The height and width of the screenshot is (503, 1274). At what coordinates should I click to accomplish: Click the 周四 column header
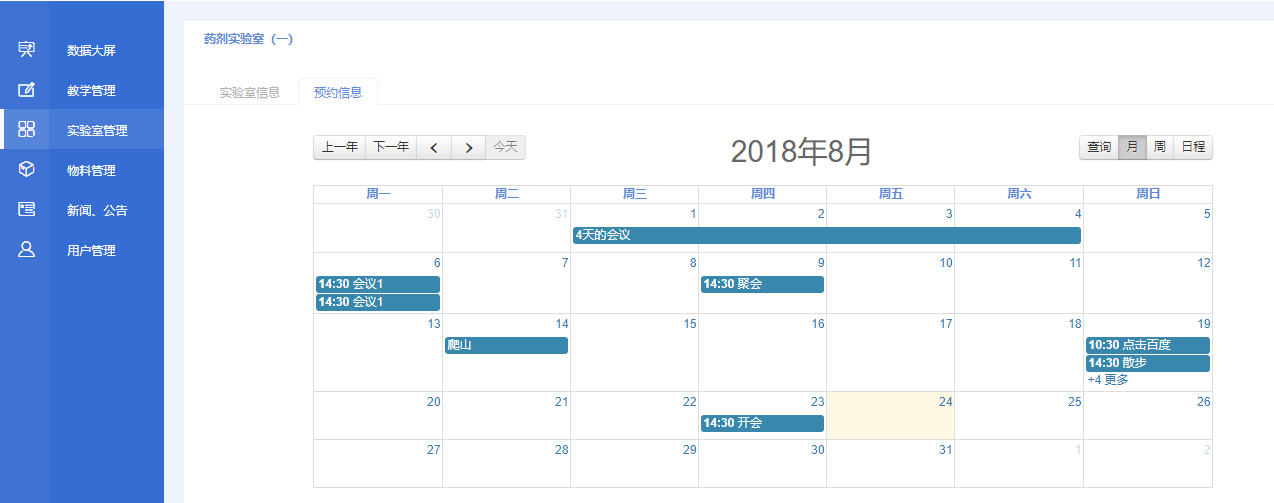(762, 194)
